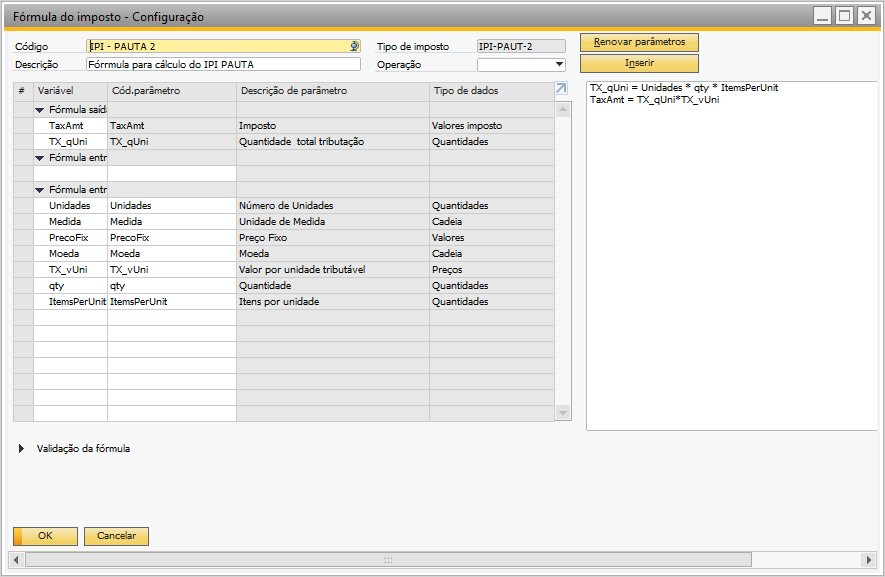885x577 pixels.
Task: Select TX_qUni in the Cód.parâmetro column
Action: 172,142
